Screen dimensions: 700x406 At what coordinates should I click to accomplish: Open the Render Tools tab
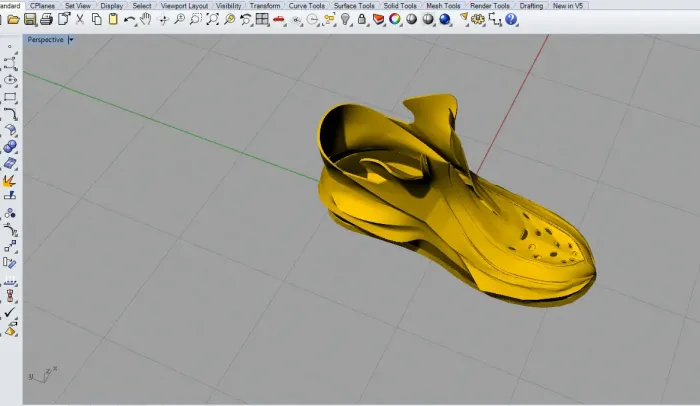coord(489,6)
